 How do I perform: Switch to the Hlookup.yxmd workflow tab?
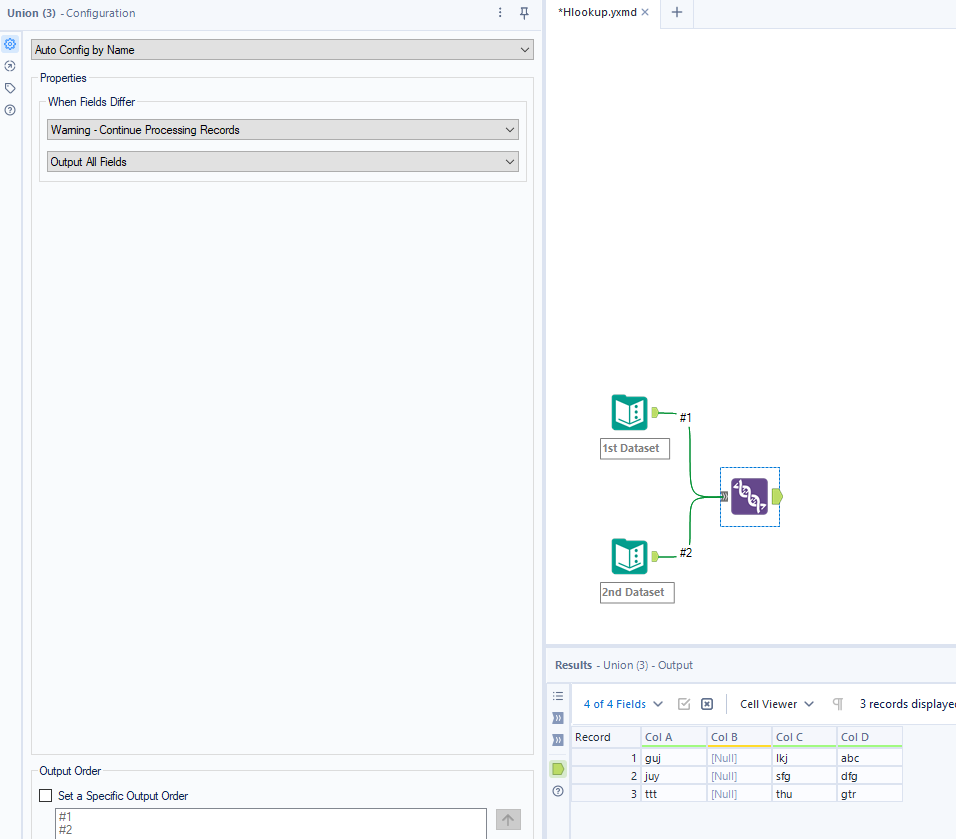click(x=597, y=14)
